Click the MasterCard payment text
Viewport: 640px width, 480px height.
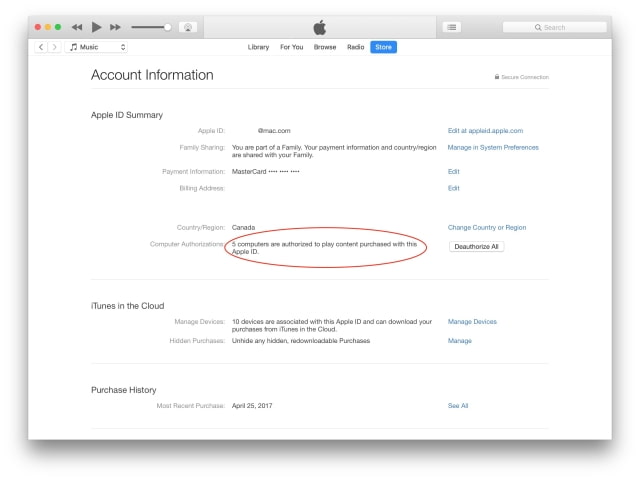coord(265,171)
